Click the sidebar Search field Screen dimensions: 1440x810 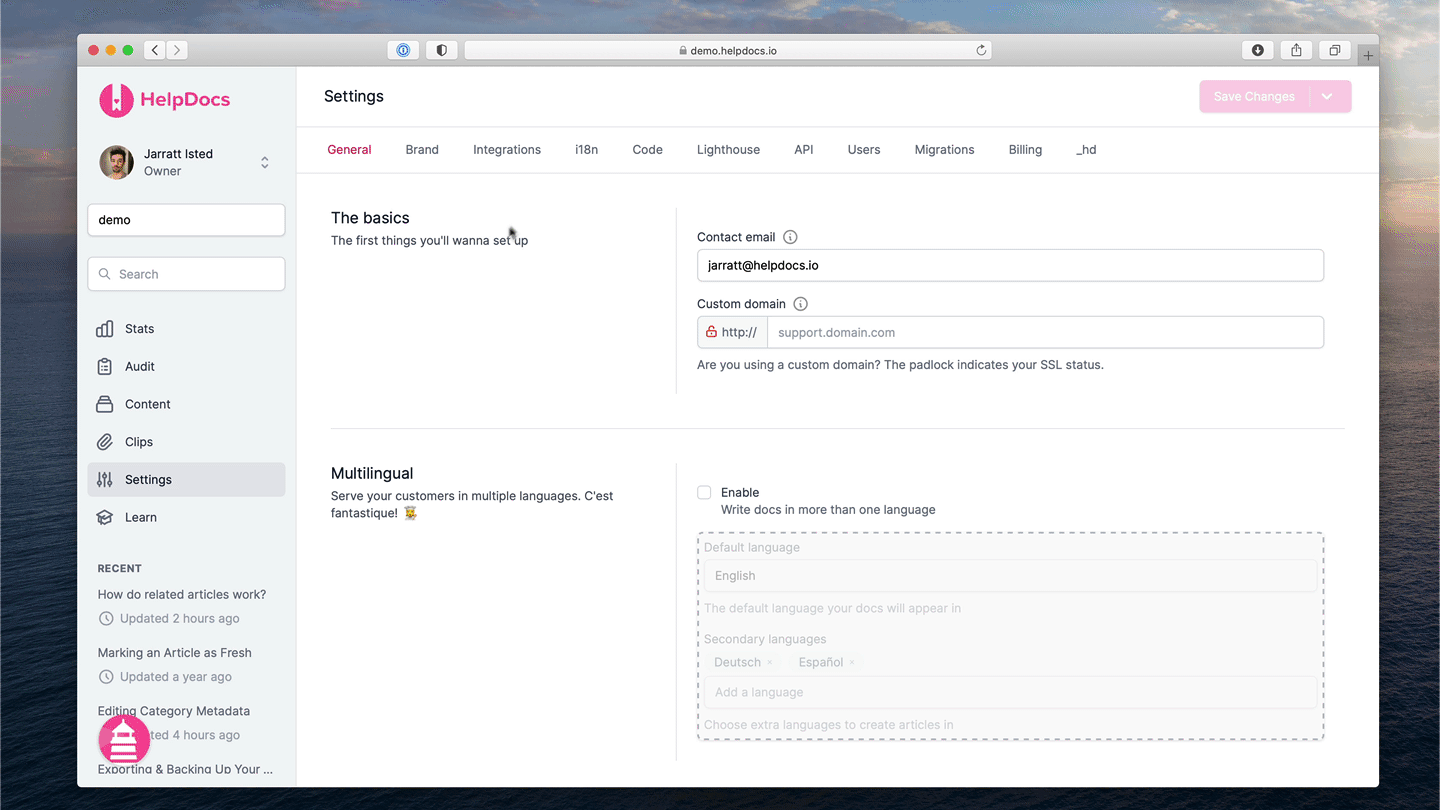tap(186, 274)
